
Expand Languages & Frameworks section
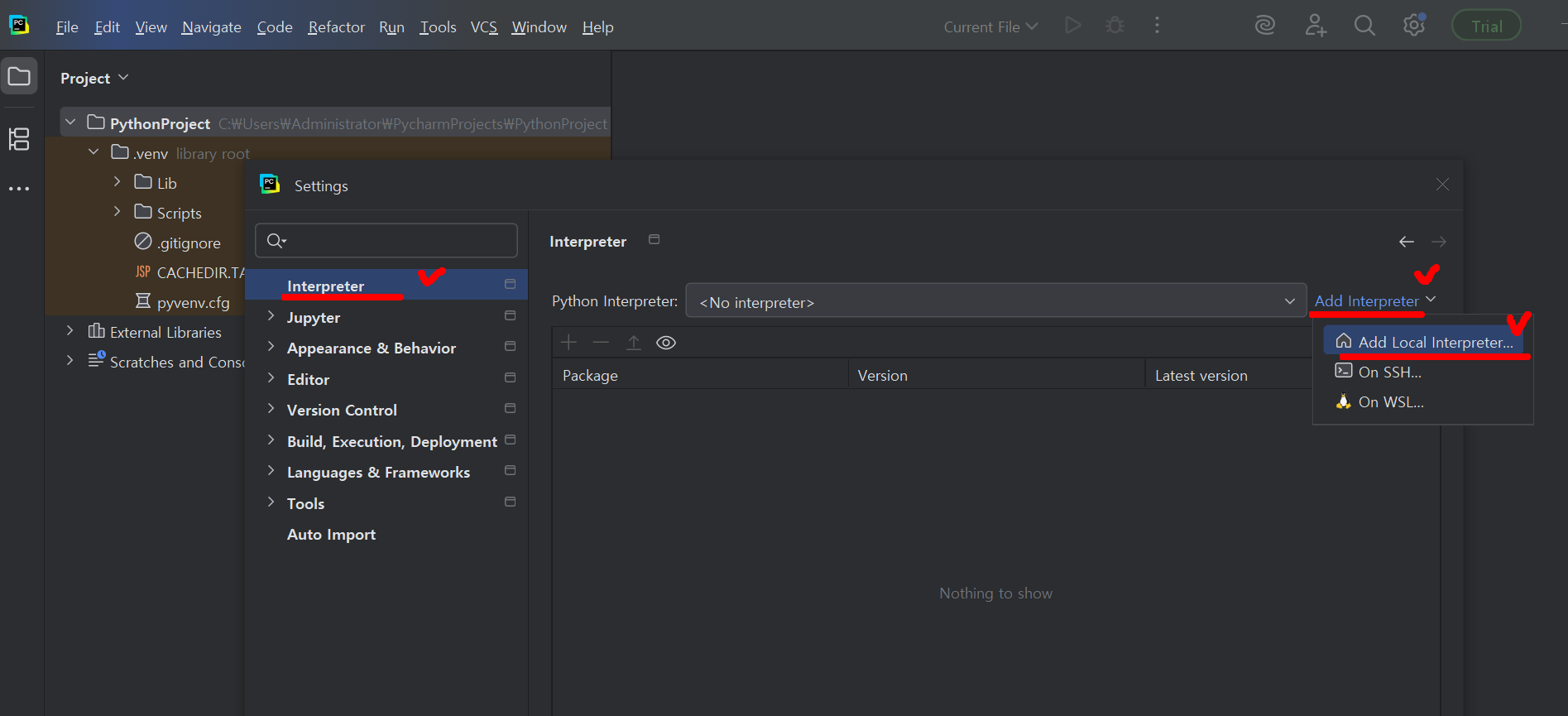point(271,471)
